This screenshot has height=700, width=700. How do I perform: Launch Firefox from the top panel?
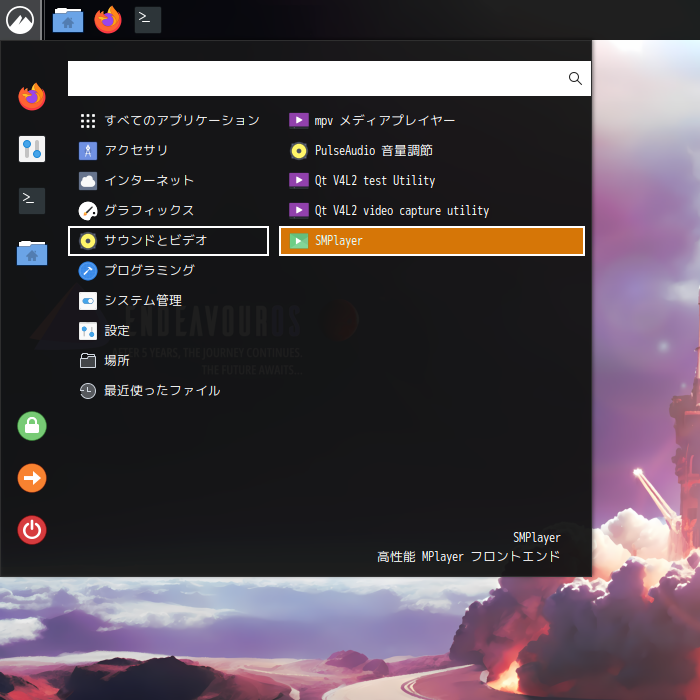click(108, 20)
